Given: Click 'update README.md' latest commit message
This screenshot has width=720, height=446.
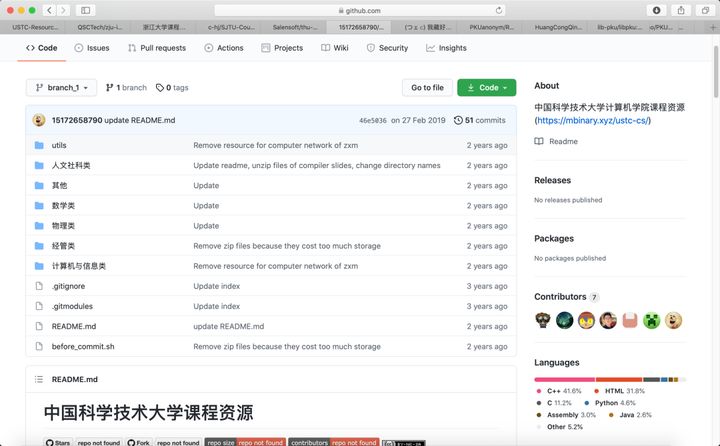Looking at the screenshot, I should tap(140, 120).
